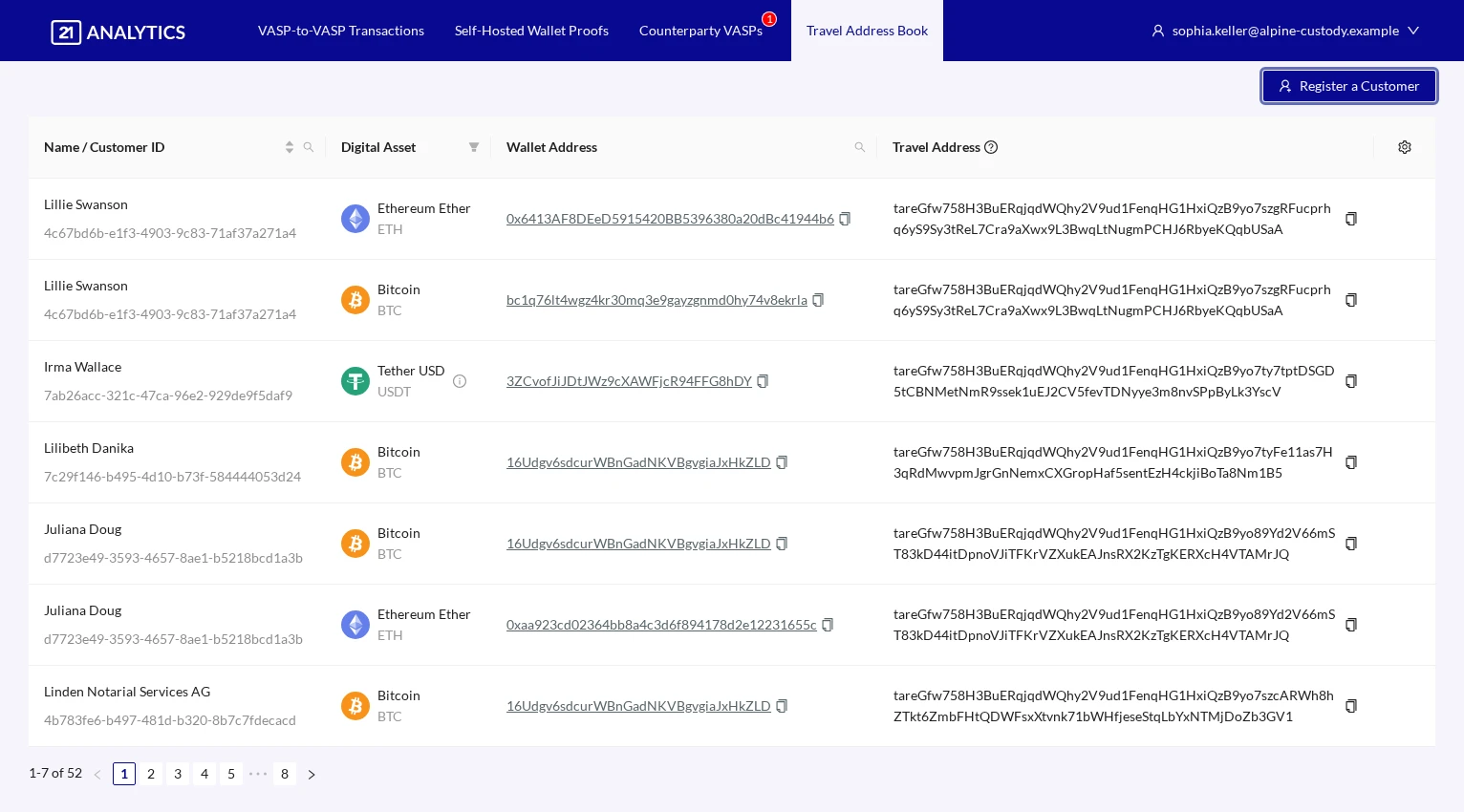Copy Lilibeth Danika's wallet address
Screen dimensions: 1464x812
pyautogui.click(x=782, y=462)
